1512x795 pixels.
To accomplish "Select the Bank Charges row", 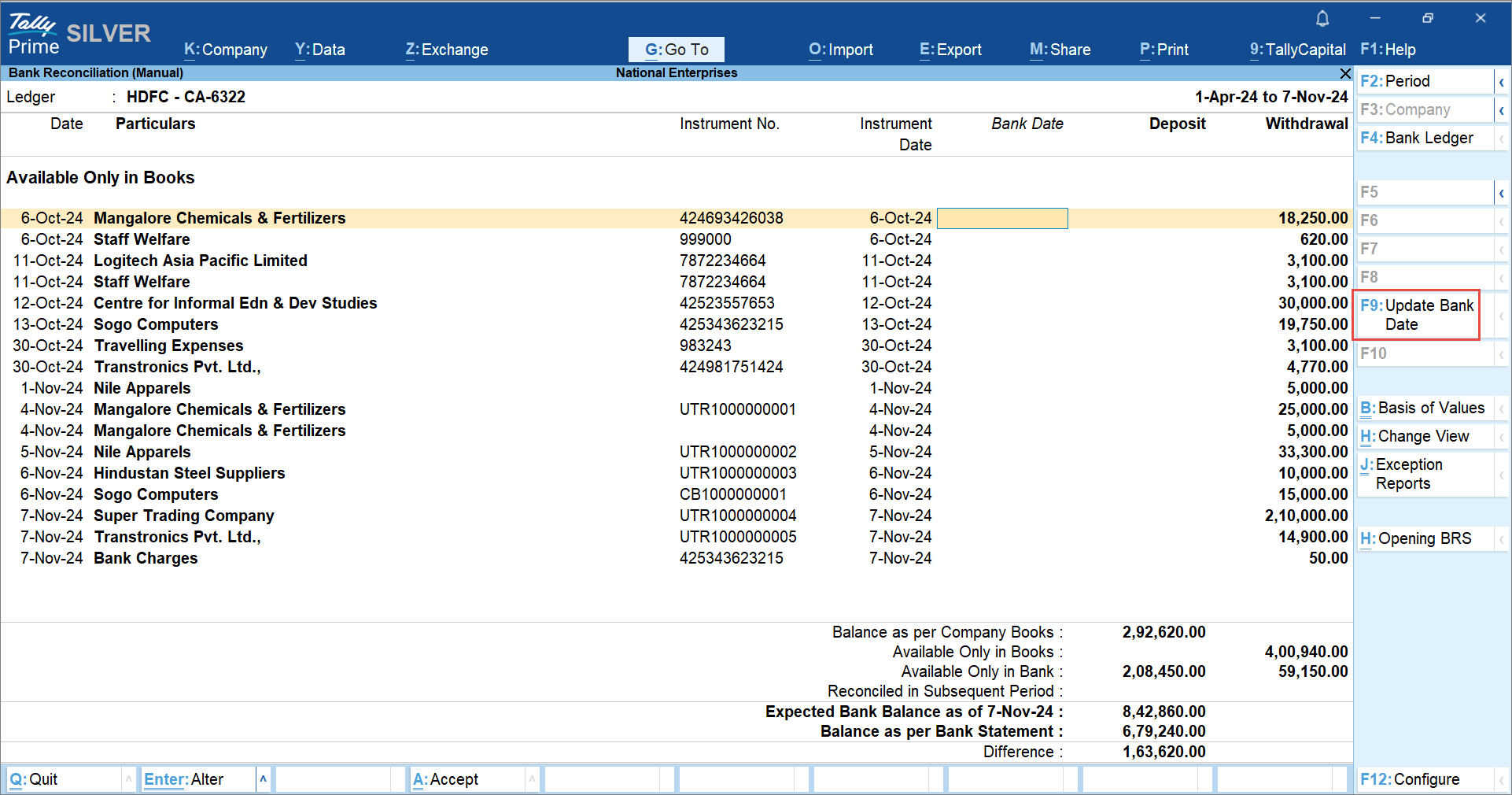I will pos(677,558).
